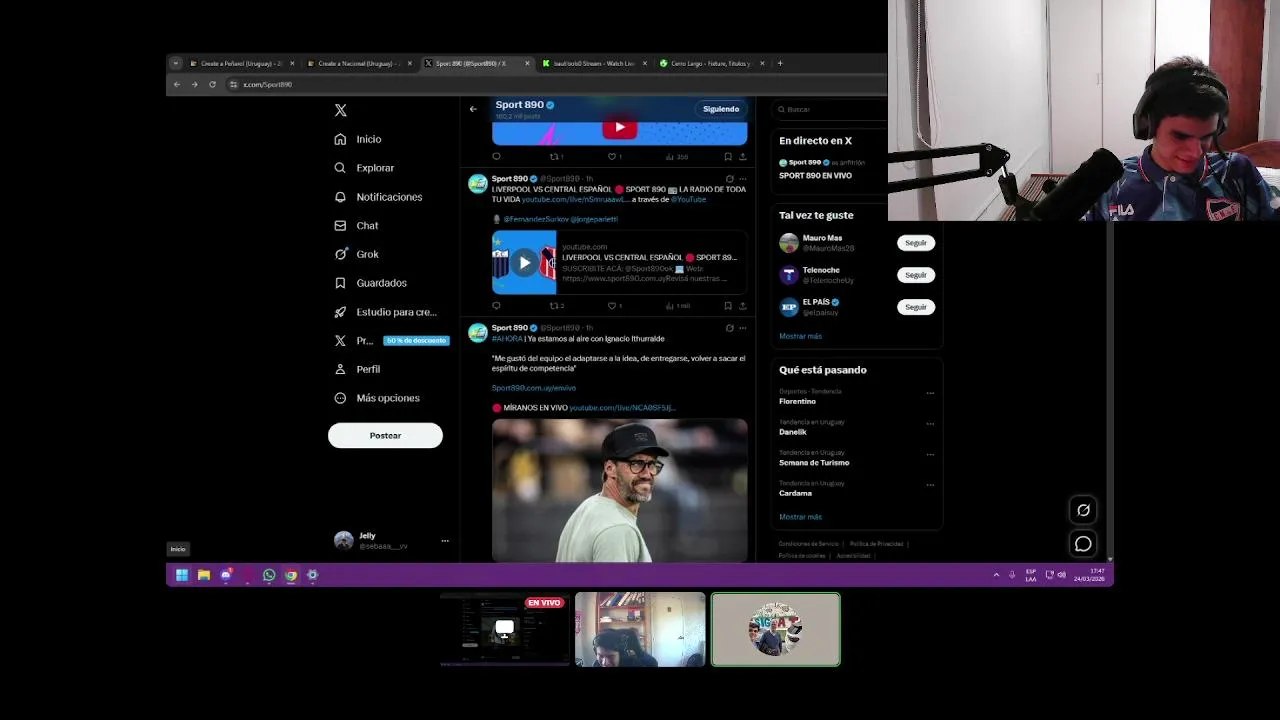1280x720 pixels.
Task: Open Danelik trend
Action: coord(792,432)
